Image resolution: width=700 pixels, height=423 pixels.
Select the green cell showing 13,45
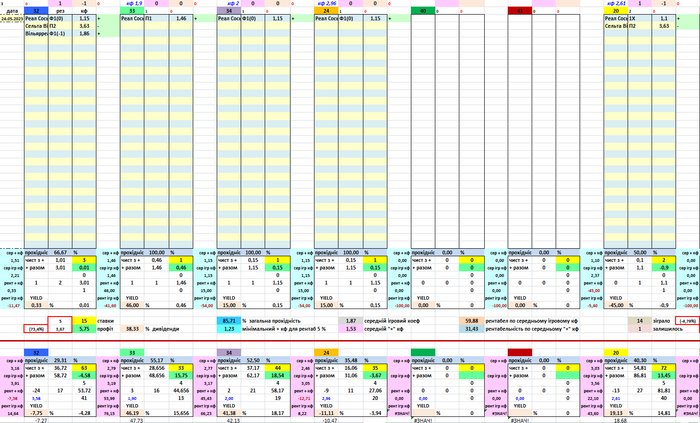[x=663, y=376]
